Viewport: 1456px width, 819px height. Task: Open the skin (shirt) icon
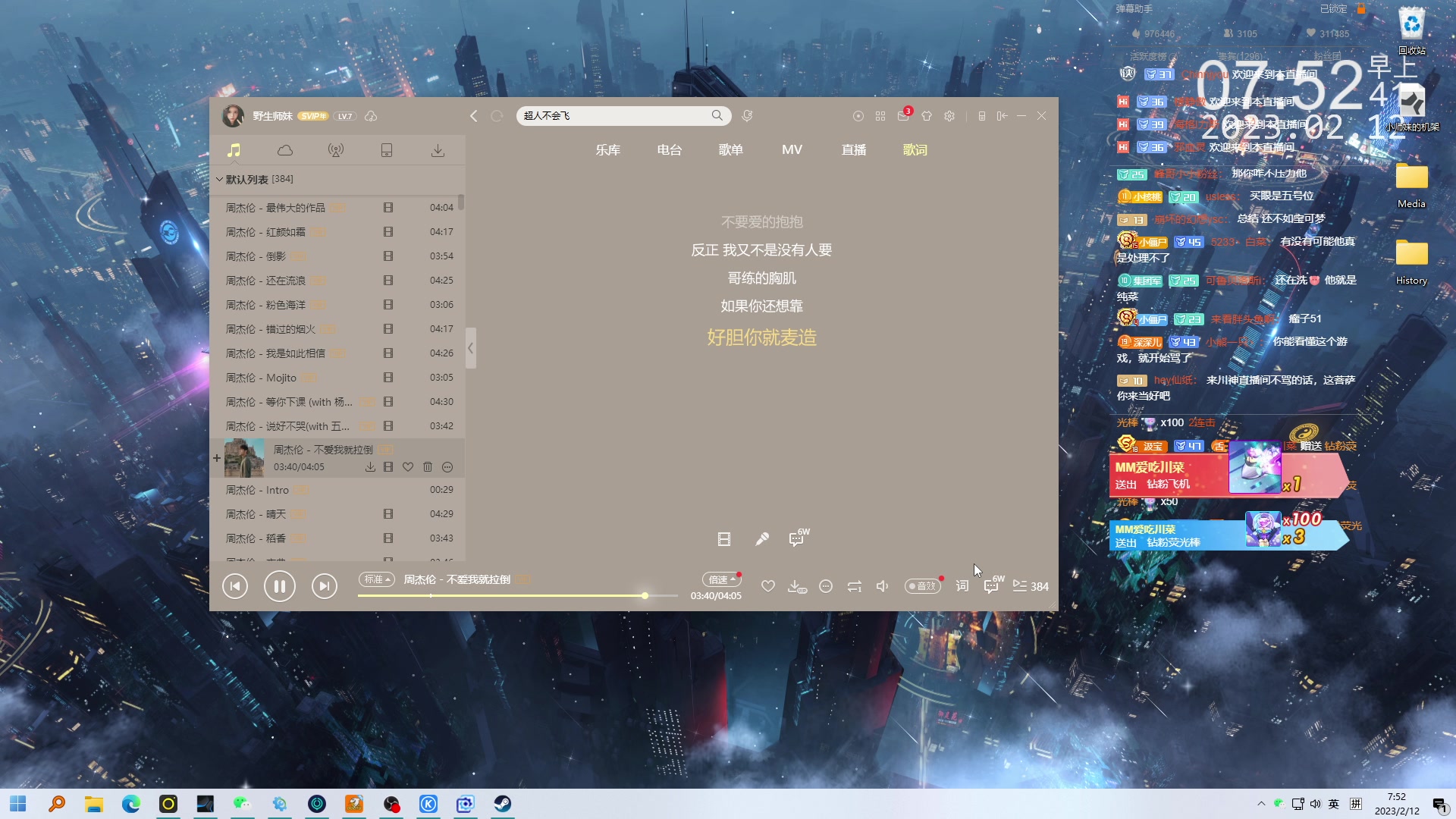click(927, 116)
